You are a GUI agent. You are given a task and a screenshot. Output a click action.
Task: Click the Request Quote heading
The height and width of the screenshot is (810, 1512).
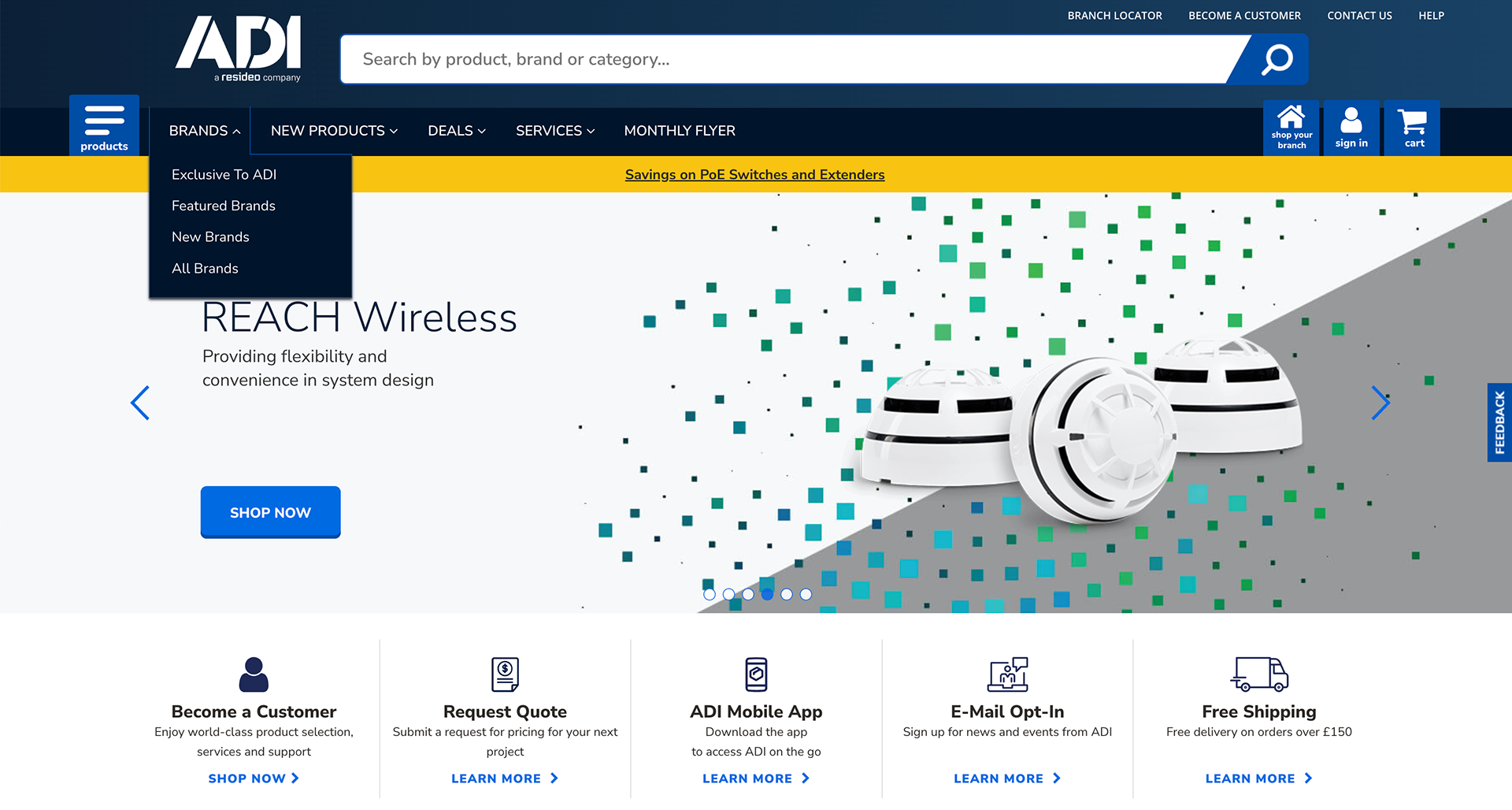coord(505,712)
